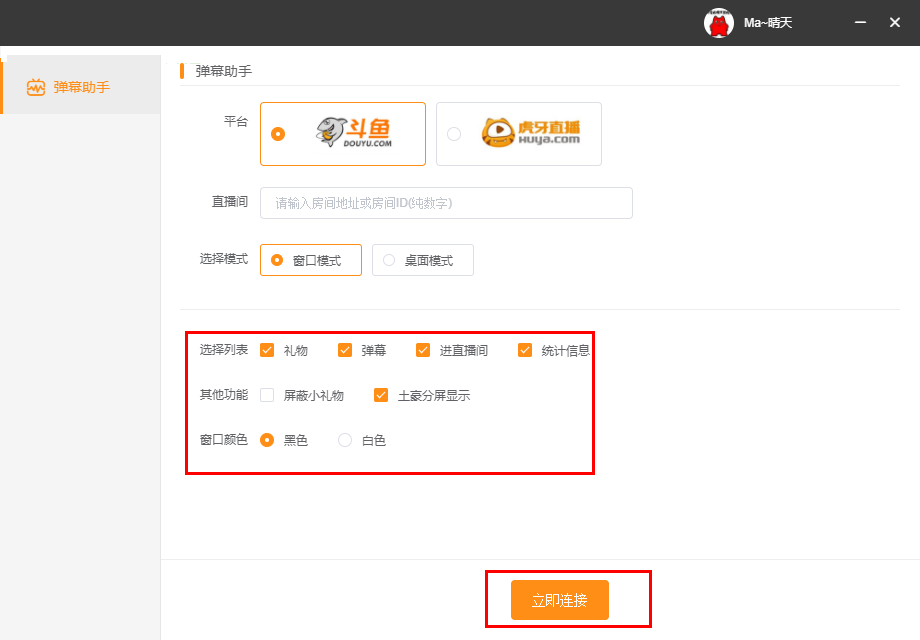The width and height of the screenshot is (920, 640).
Task: Close the application window
Action: (x=895, y=22)
